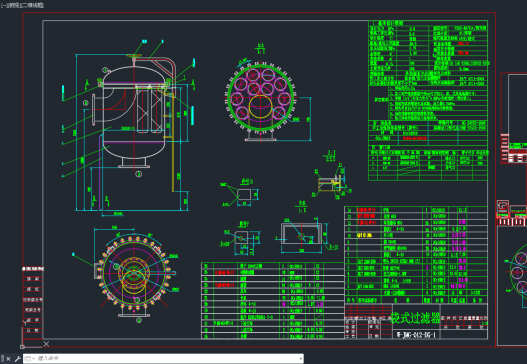
Task: Open command line customize wrench menu
Action: pos(17,359)
